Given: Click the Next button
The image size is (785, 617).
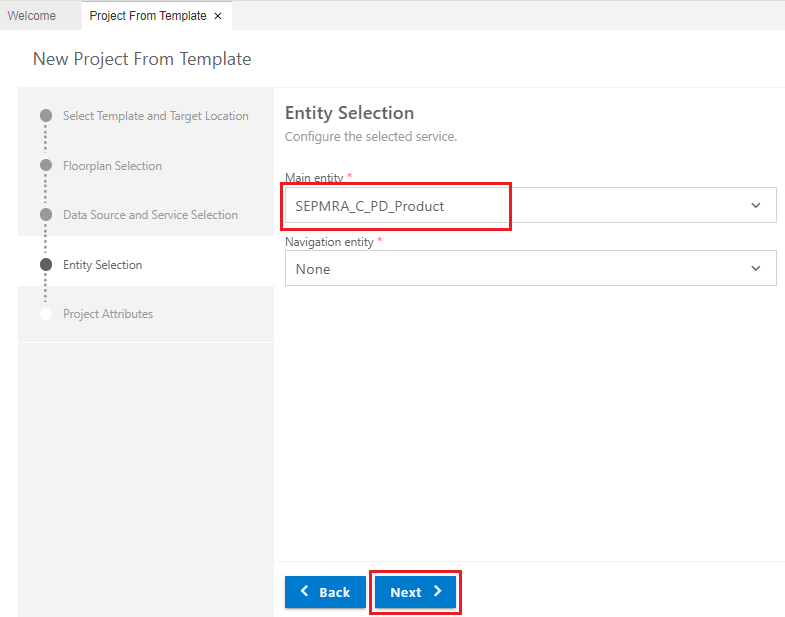Looking at the screenshot, I should (416, 592).
